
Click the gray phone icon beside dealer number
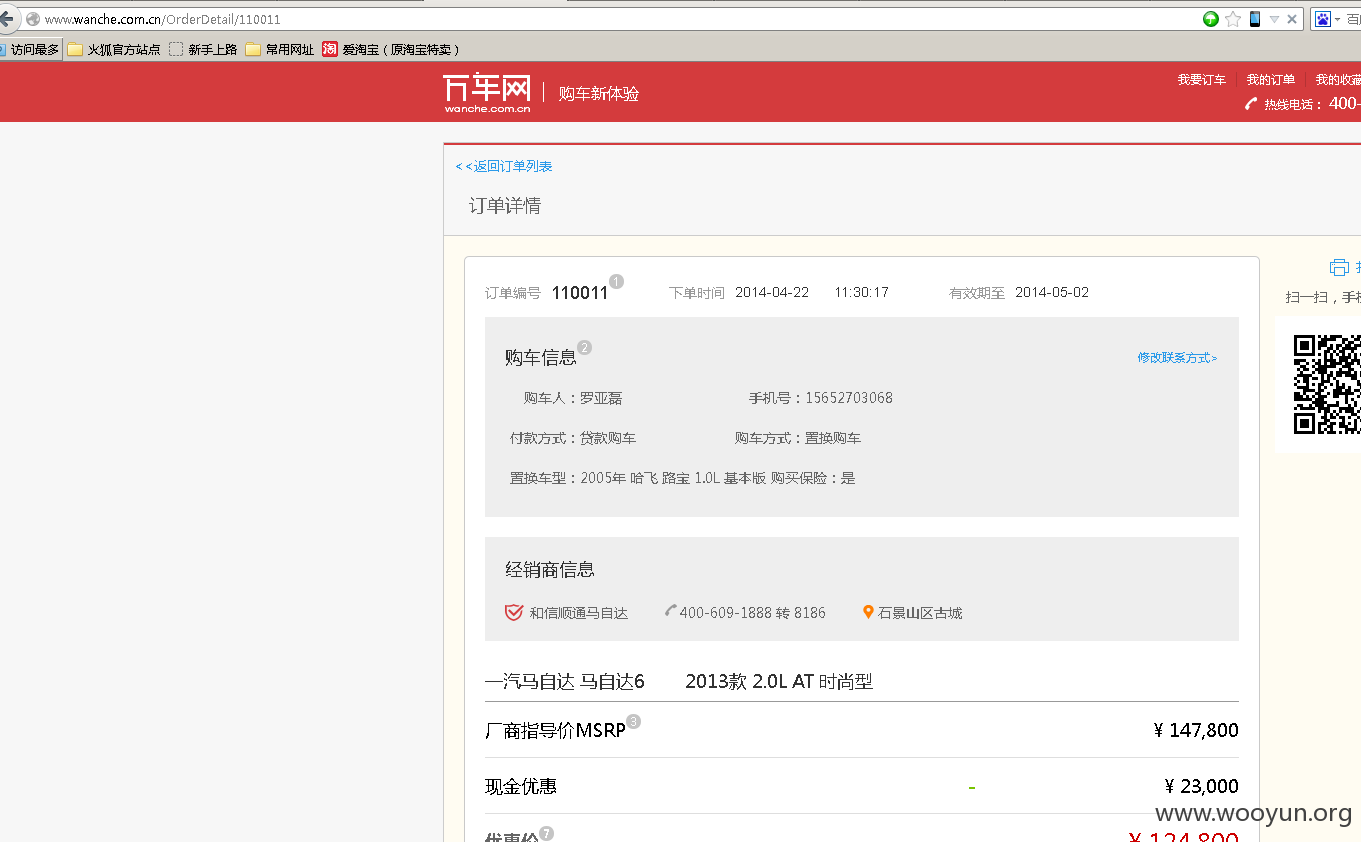click(671, 611)
